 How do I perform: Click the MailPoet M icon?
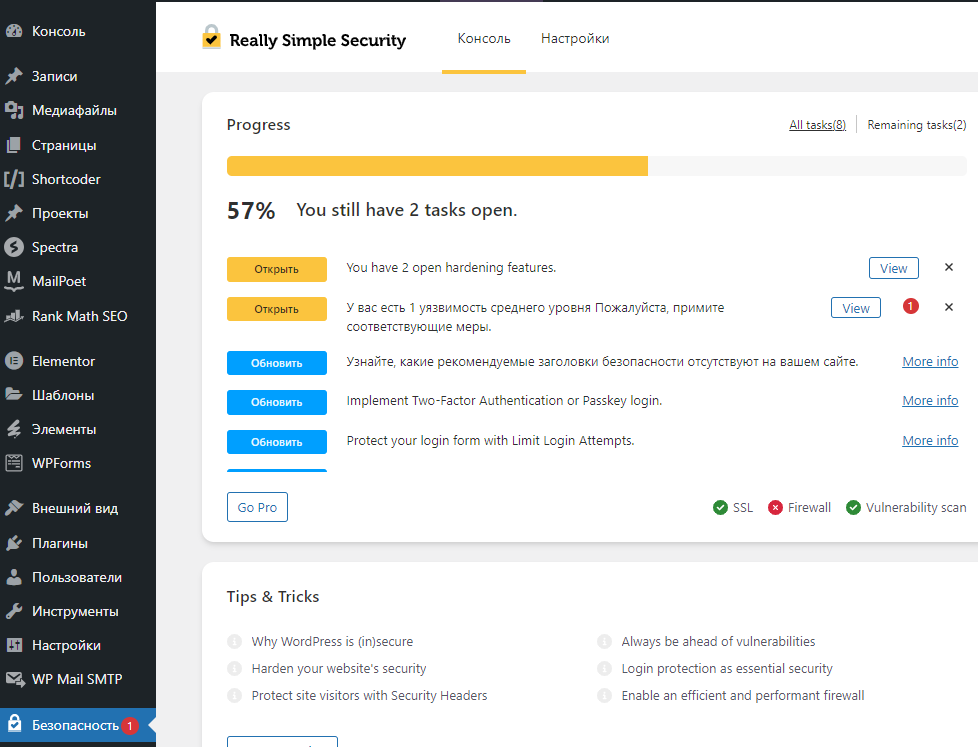click(x=14, y=281)
